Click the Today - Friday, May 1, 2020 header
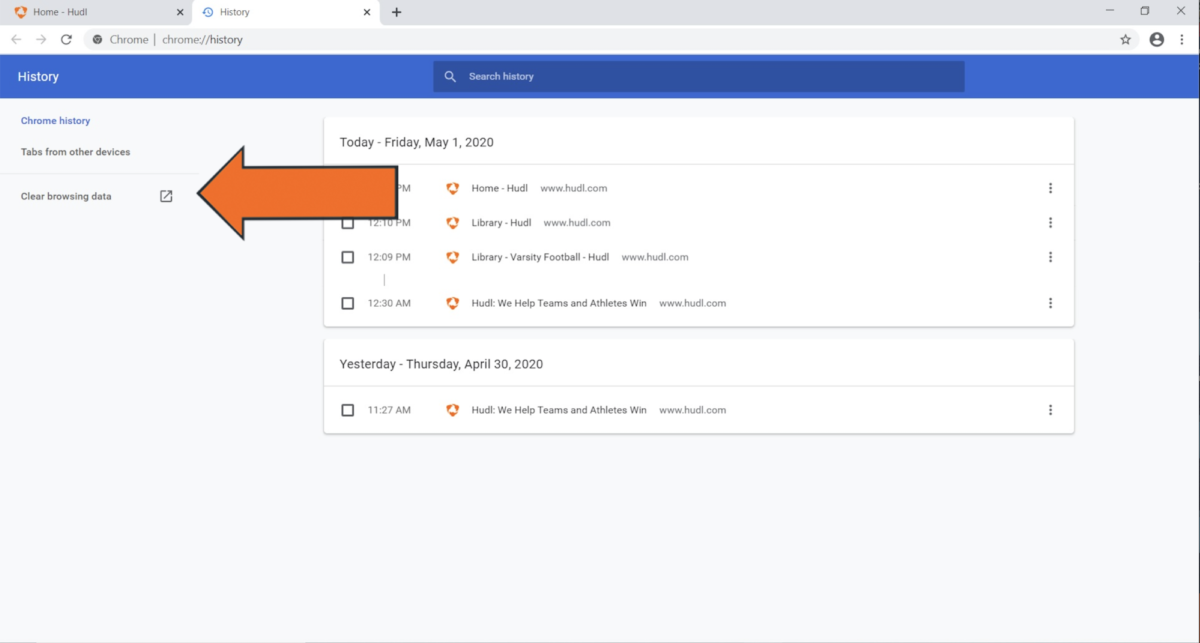The width and height of the screenshot is (1200, 643). (x=416, y=142)
